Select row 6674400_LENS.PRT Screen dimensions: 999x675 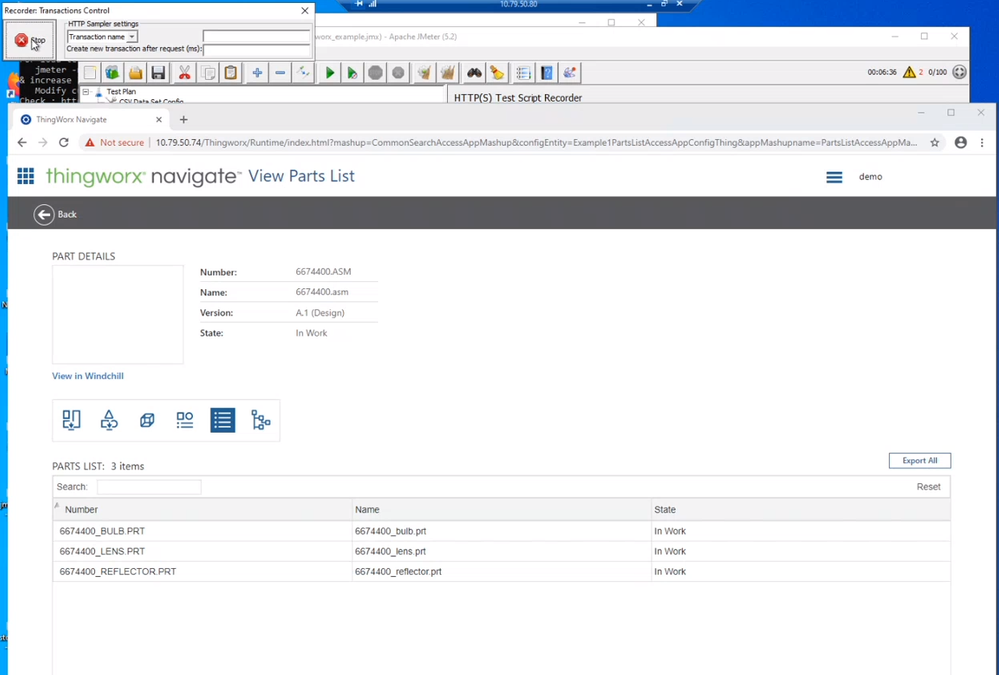[x=501, y=551]
